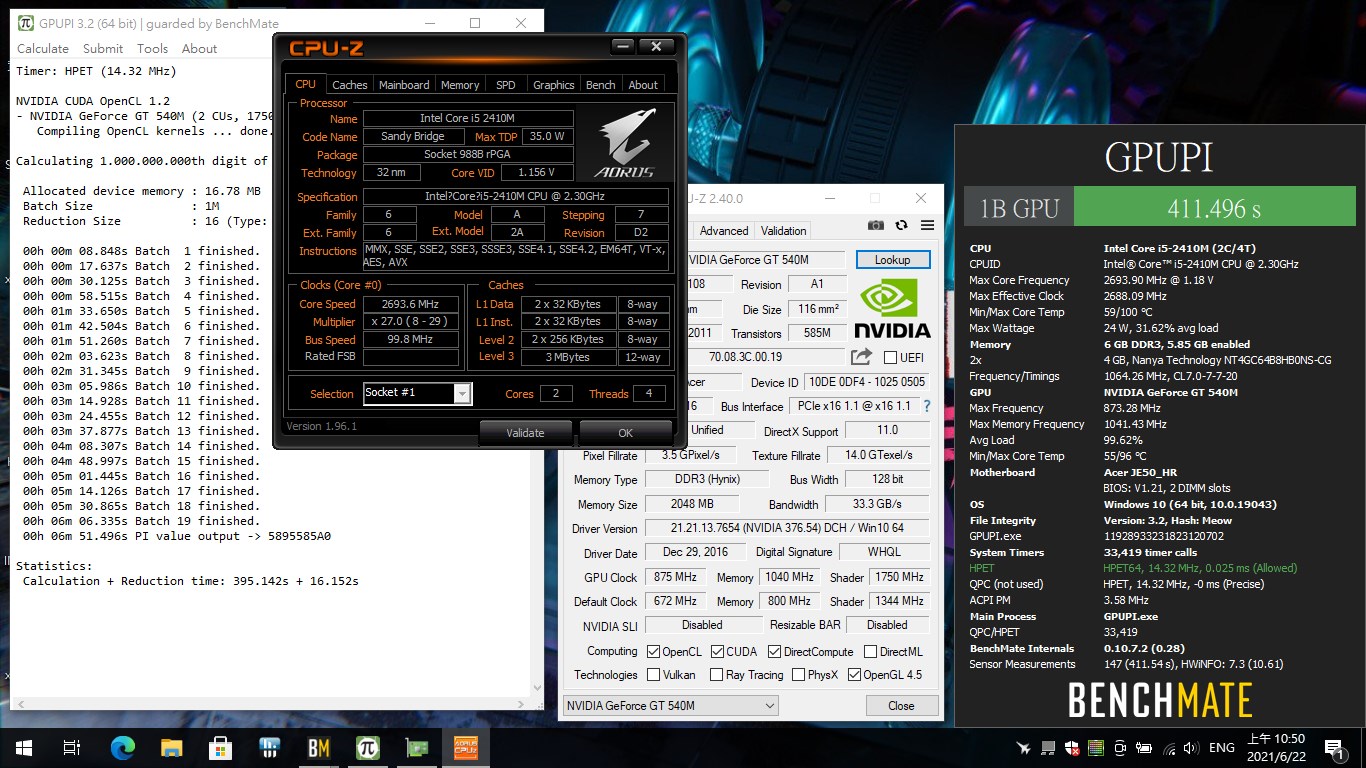1366x768 pixels.
Task: Toggle the DirectML checkbox
Action: [870, 651]
